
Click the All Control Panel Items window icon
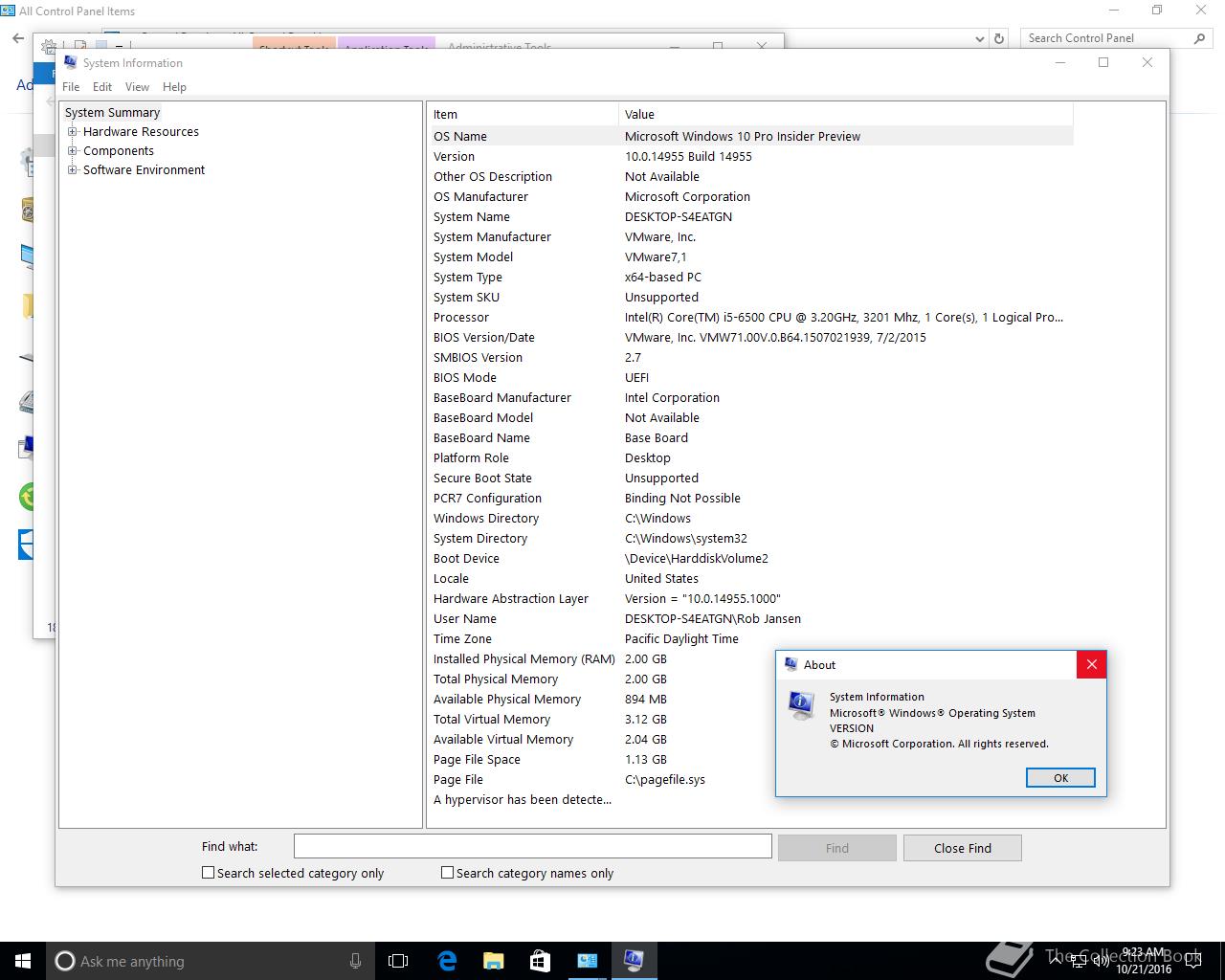(x=8, y=11)
